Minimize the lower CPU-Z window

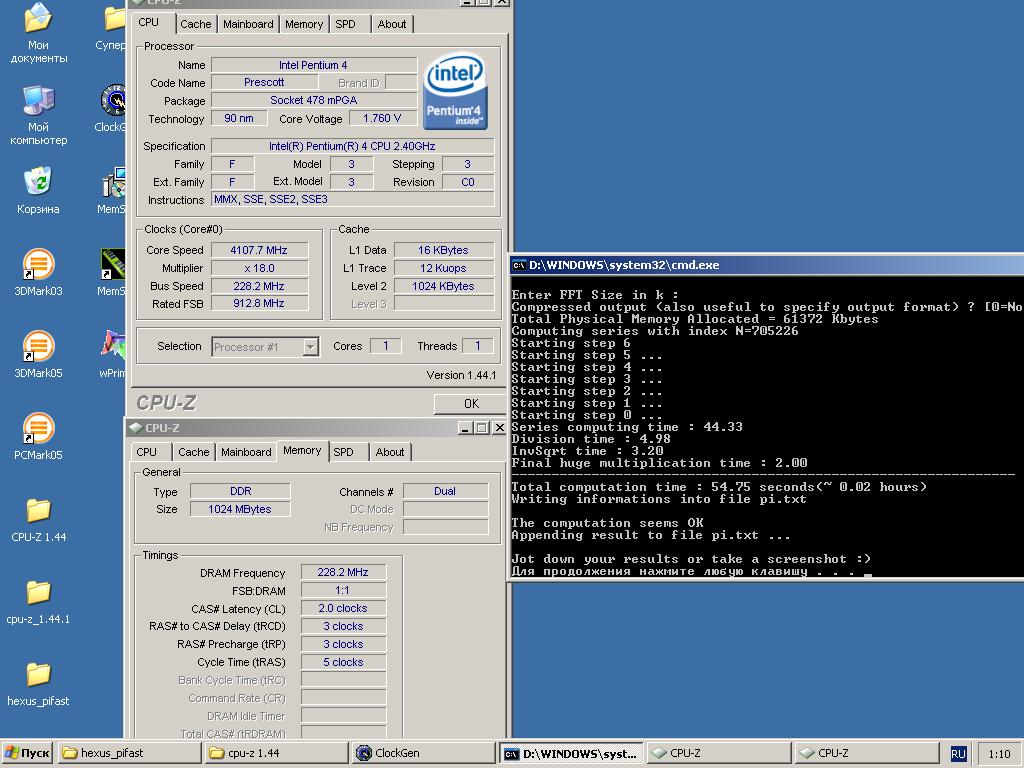(464, 428)
